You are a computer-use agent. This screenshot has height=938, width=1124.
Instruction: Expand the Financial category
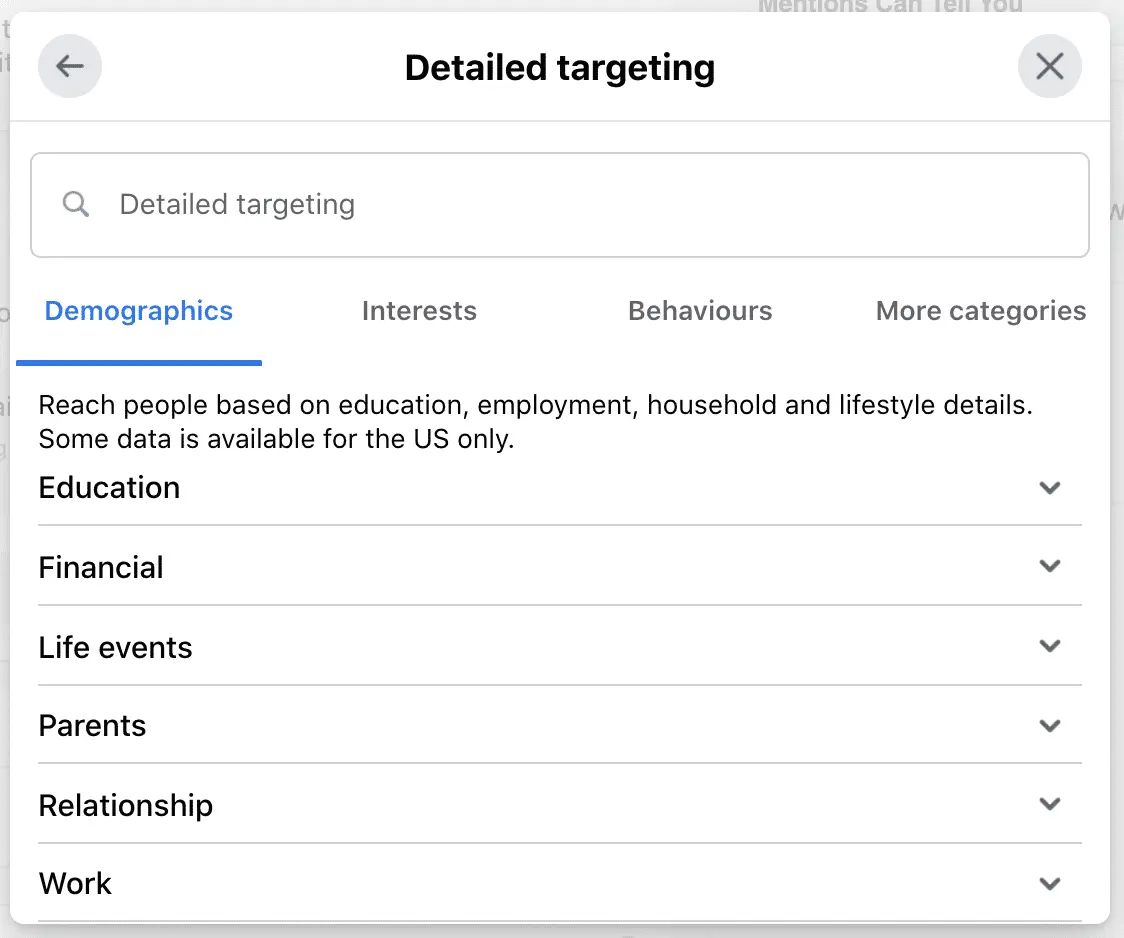tap(1050, 566)
